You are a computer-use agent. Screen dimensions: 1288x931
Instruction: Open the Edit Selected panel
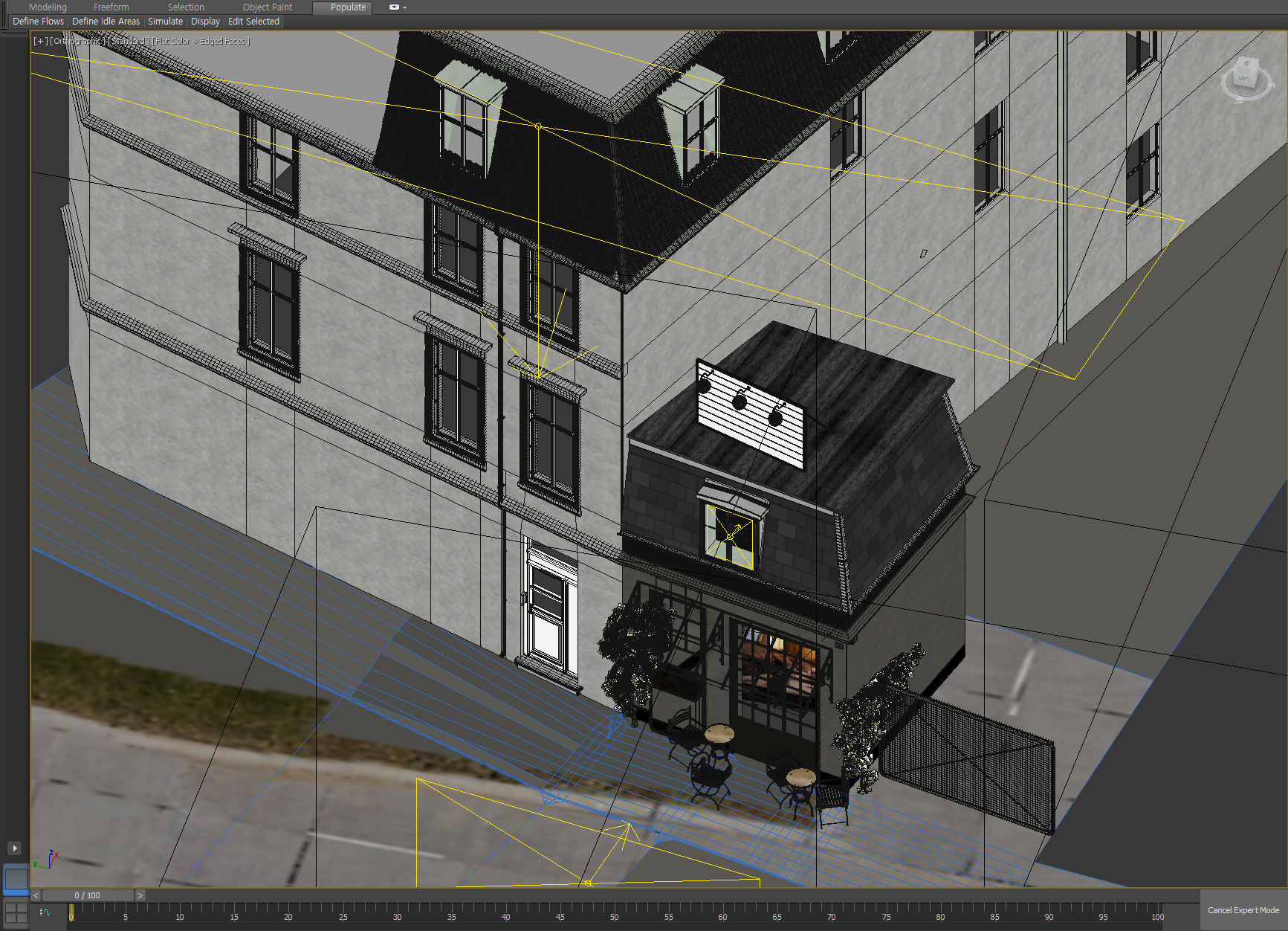[253, 22]
